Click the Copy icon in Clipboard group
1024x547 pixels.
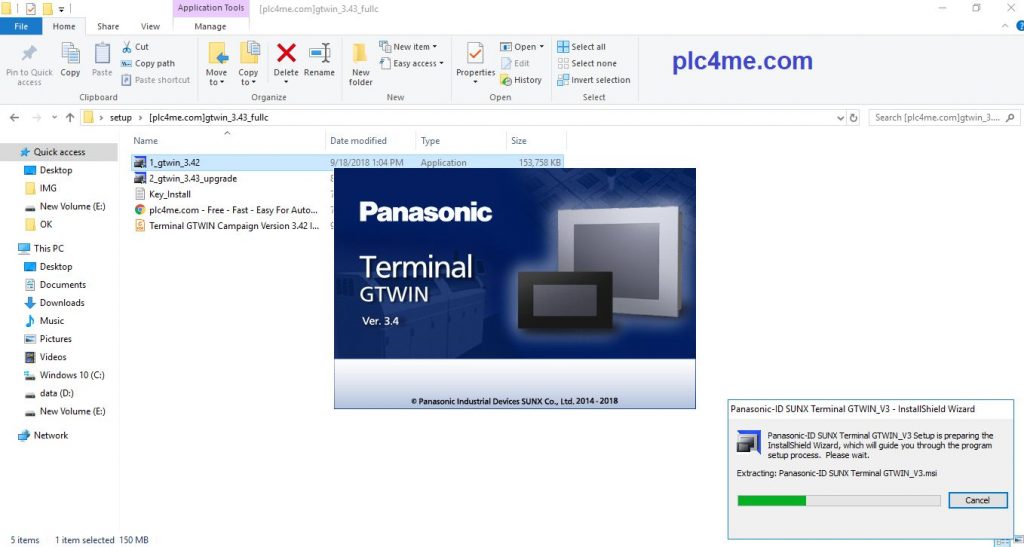coord(70,54)
